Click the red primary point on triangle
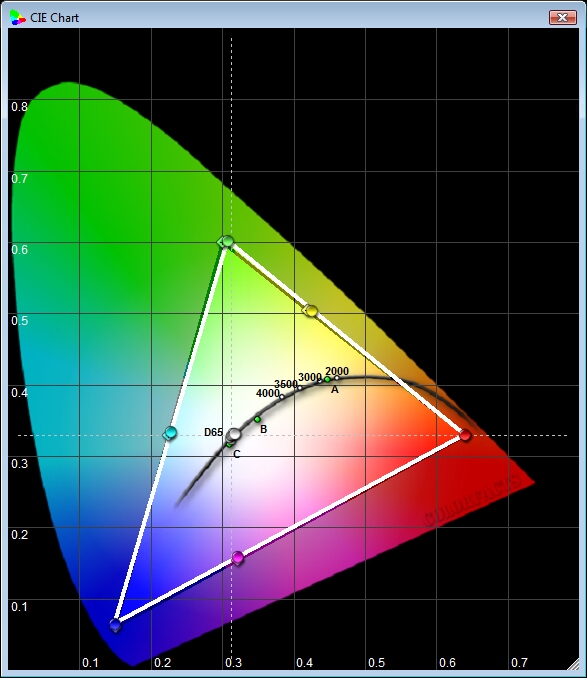 click(465, 435)
